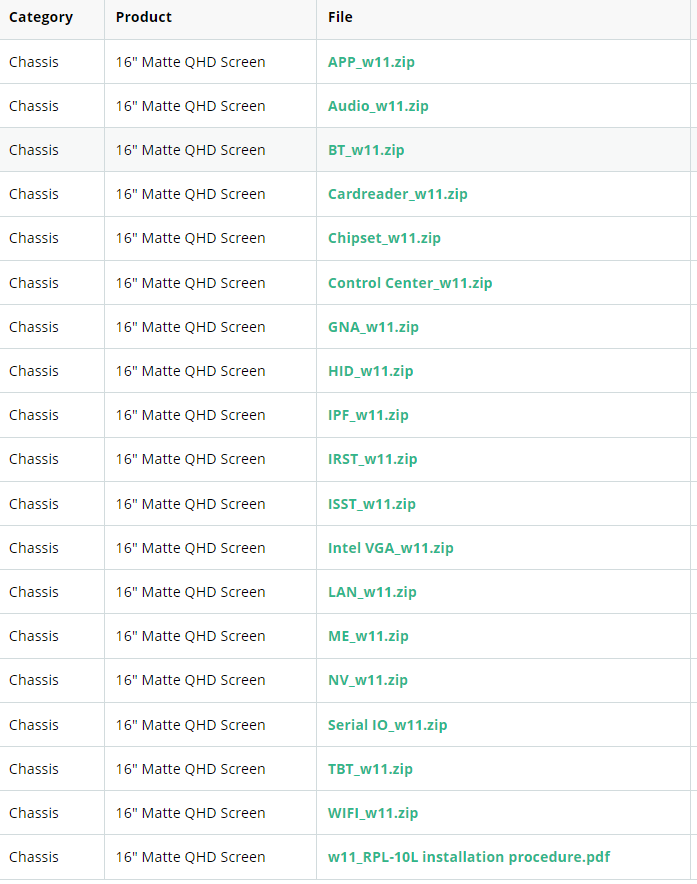Click the ISST_w11.zip link
697x884 pixels.
click(x=372, y=503)
